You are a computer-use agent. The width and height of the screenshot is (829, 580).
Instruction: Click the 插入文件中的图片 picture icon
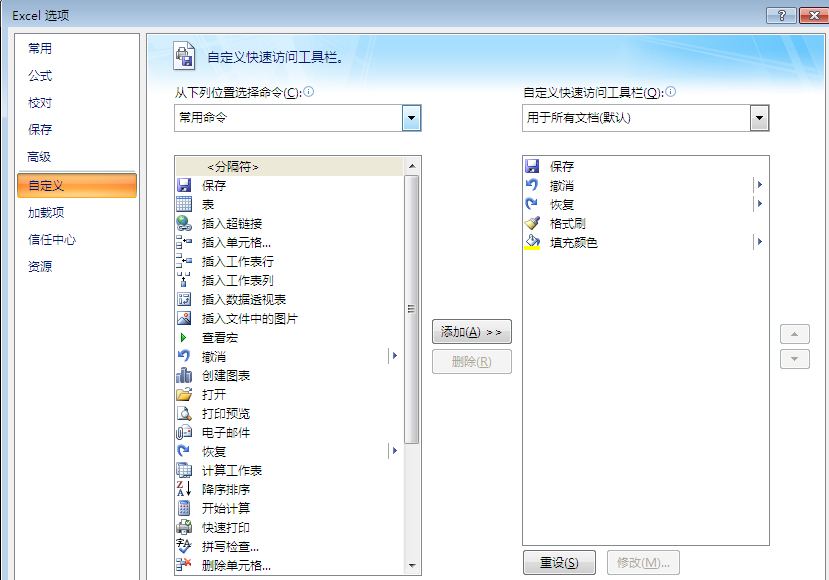point(184,318)
